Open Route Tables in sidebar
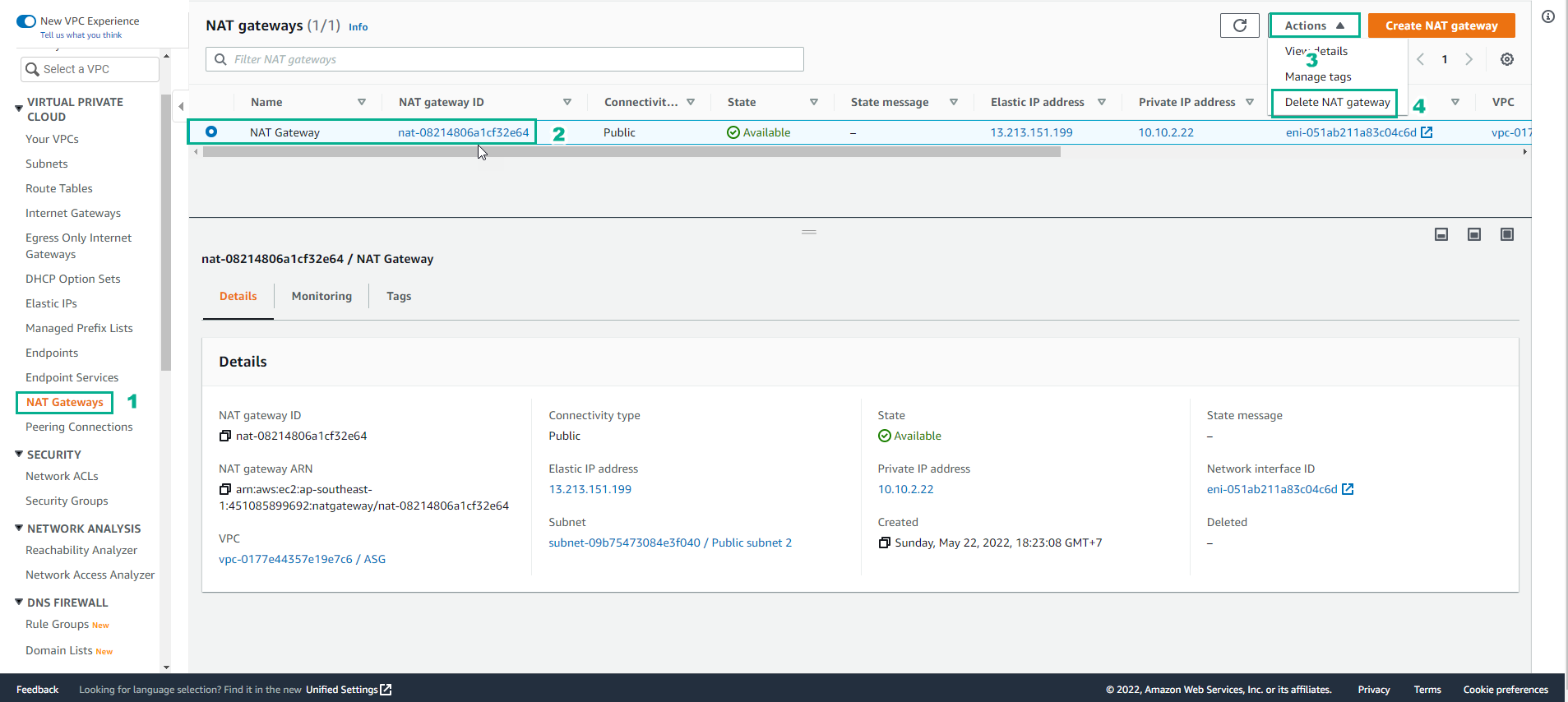The image size is (1568, 702). click(59, 188)
